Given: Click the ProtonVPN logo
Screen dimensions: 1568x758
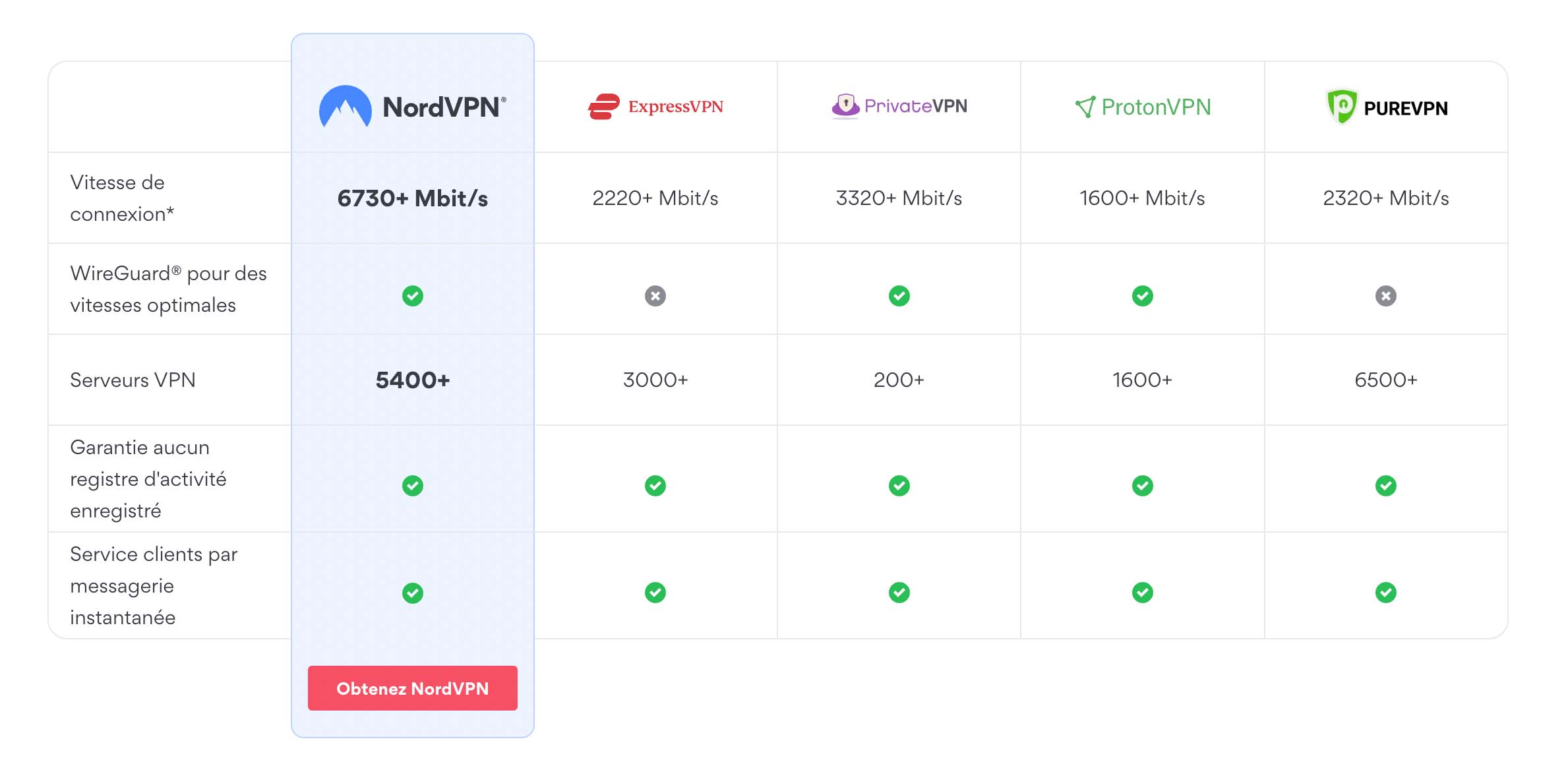Looking at the screenshot, I should (x=1143, y=107).
